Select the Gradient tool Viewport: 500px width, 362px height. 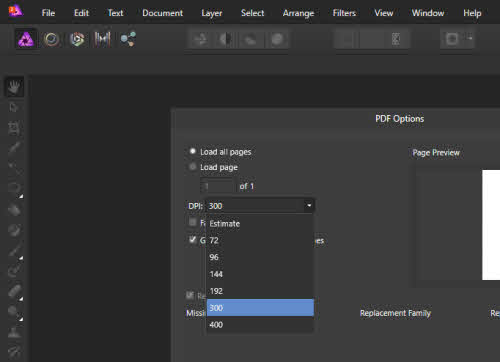pos(14,230)
